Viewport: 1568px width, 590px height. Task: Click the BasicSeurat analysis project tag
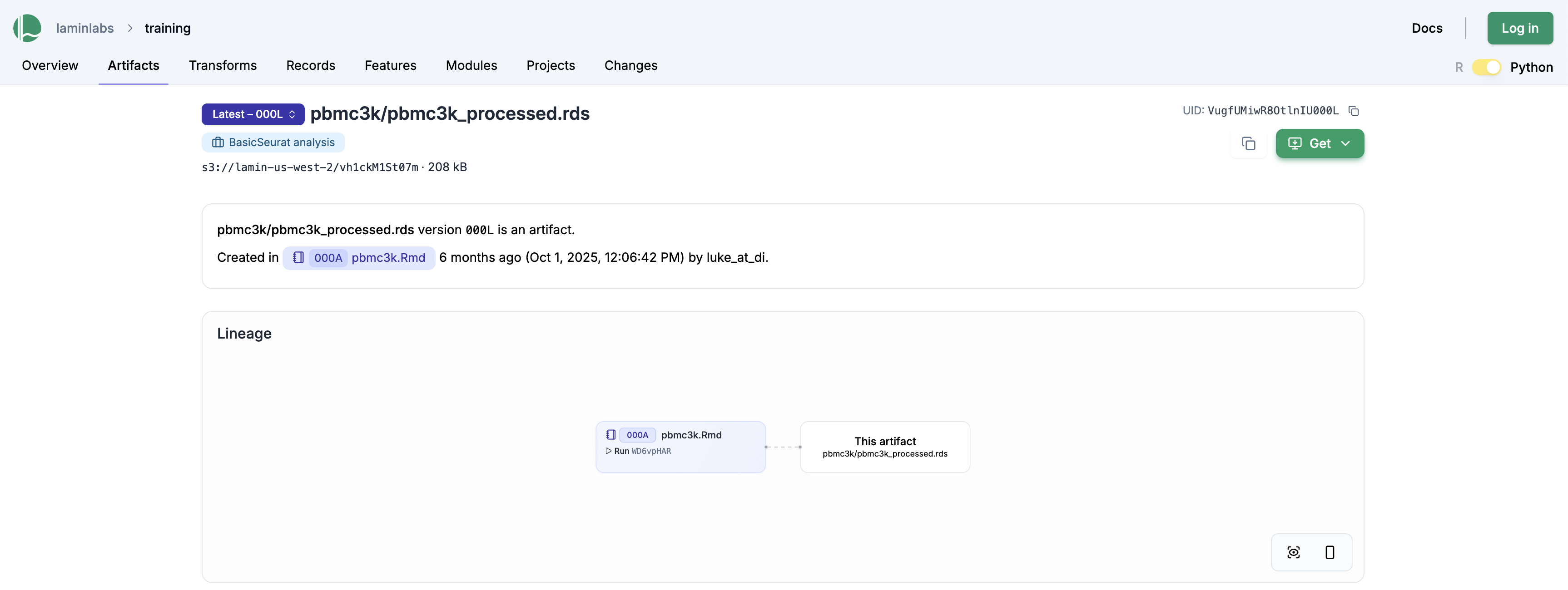click(273, 143)
